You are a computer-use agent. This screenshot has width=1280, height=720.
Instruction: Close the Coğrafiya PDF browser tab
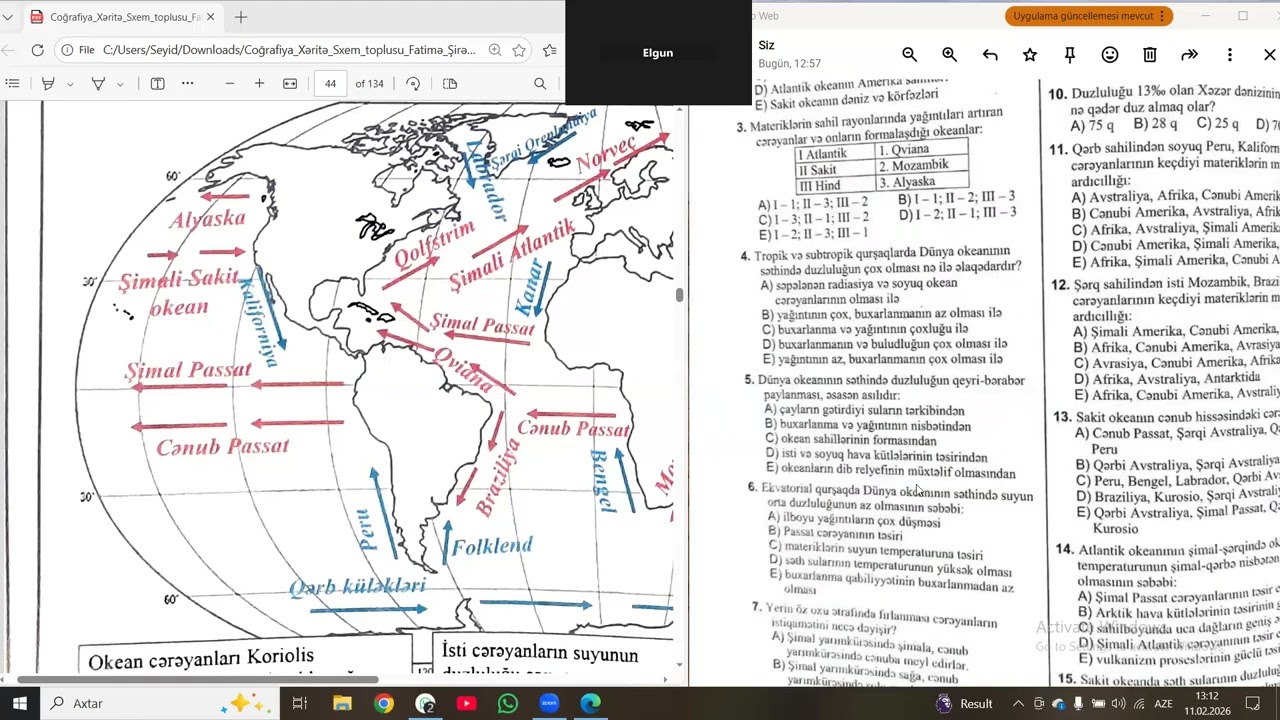click(x=210, y=17)
